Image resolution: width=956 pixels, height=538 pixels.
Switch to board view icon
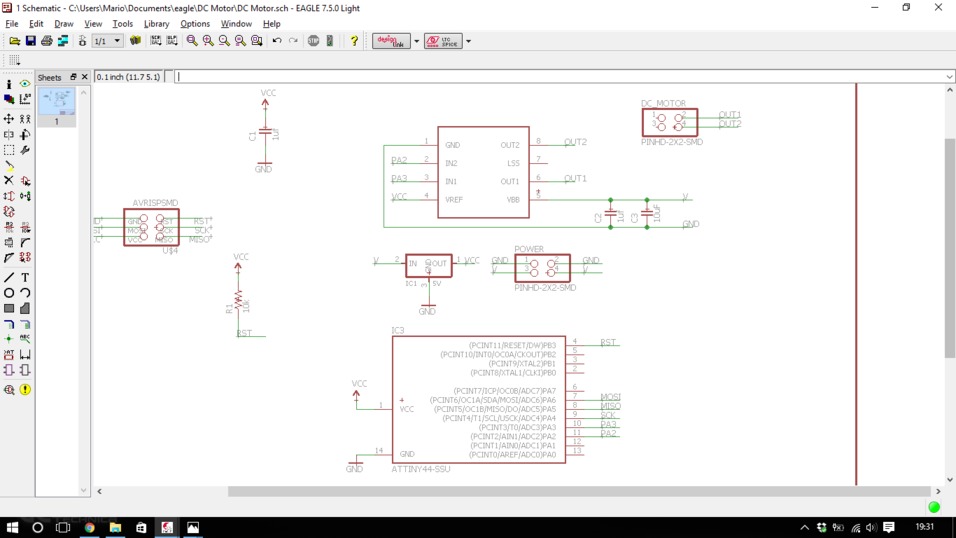[x=82, y=41]
